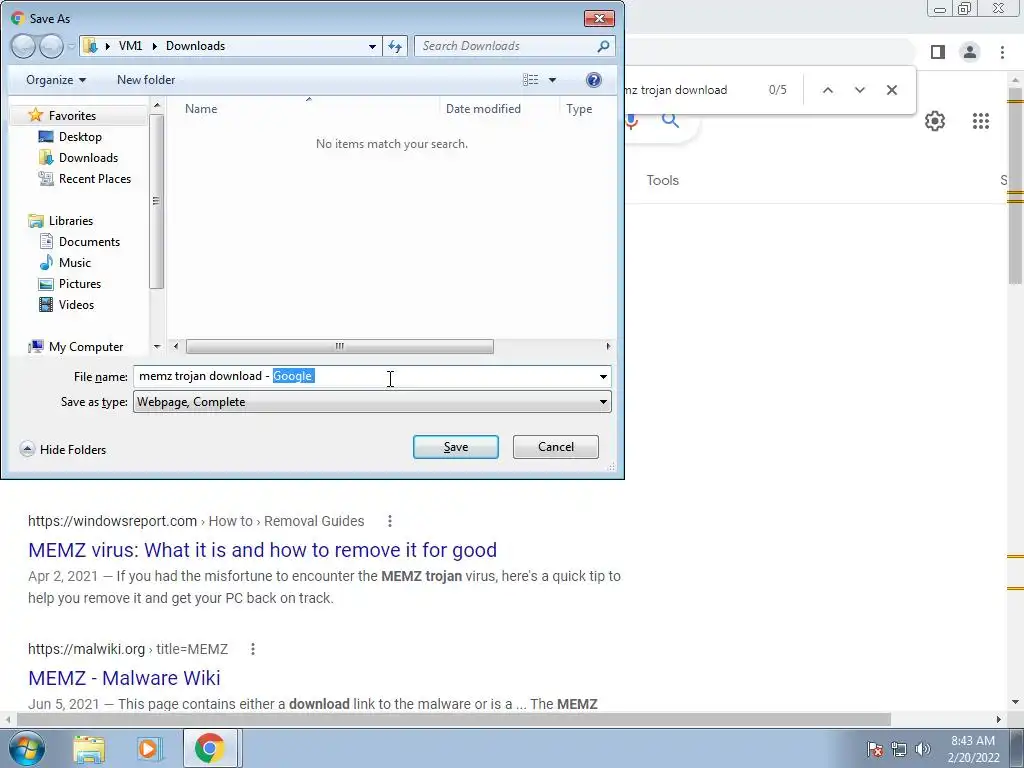The width and height of the screenshot is (1024, 768).
Task: Open Google quick settings gear
Action: coord(935,121)
